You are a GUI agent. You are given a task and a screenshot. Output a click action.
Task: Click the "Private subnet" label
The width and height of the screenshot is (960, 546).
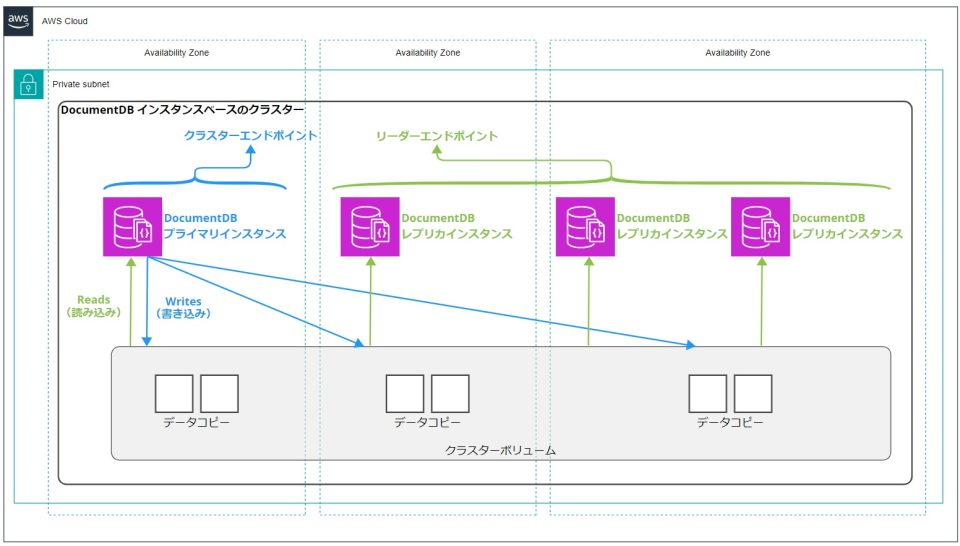pos(81,84)
